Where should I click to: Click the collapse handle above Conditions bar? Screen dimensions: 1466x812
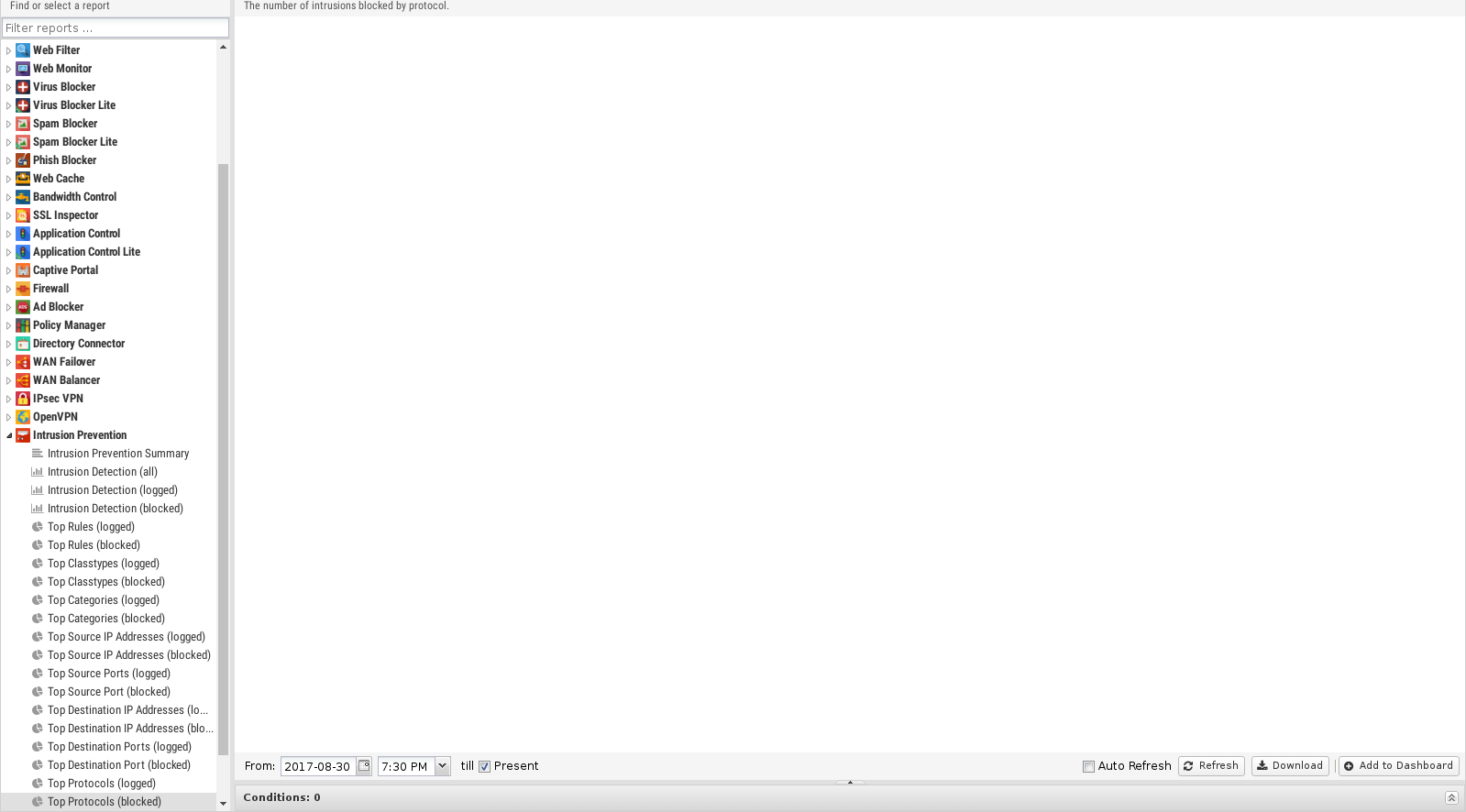850,783
